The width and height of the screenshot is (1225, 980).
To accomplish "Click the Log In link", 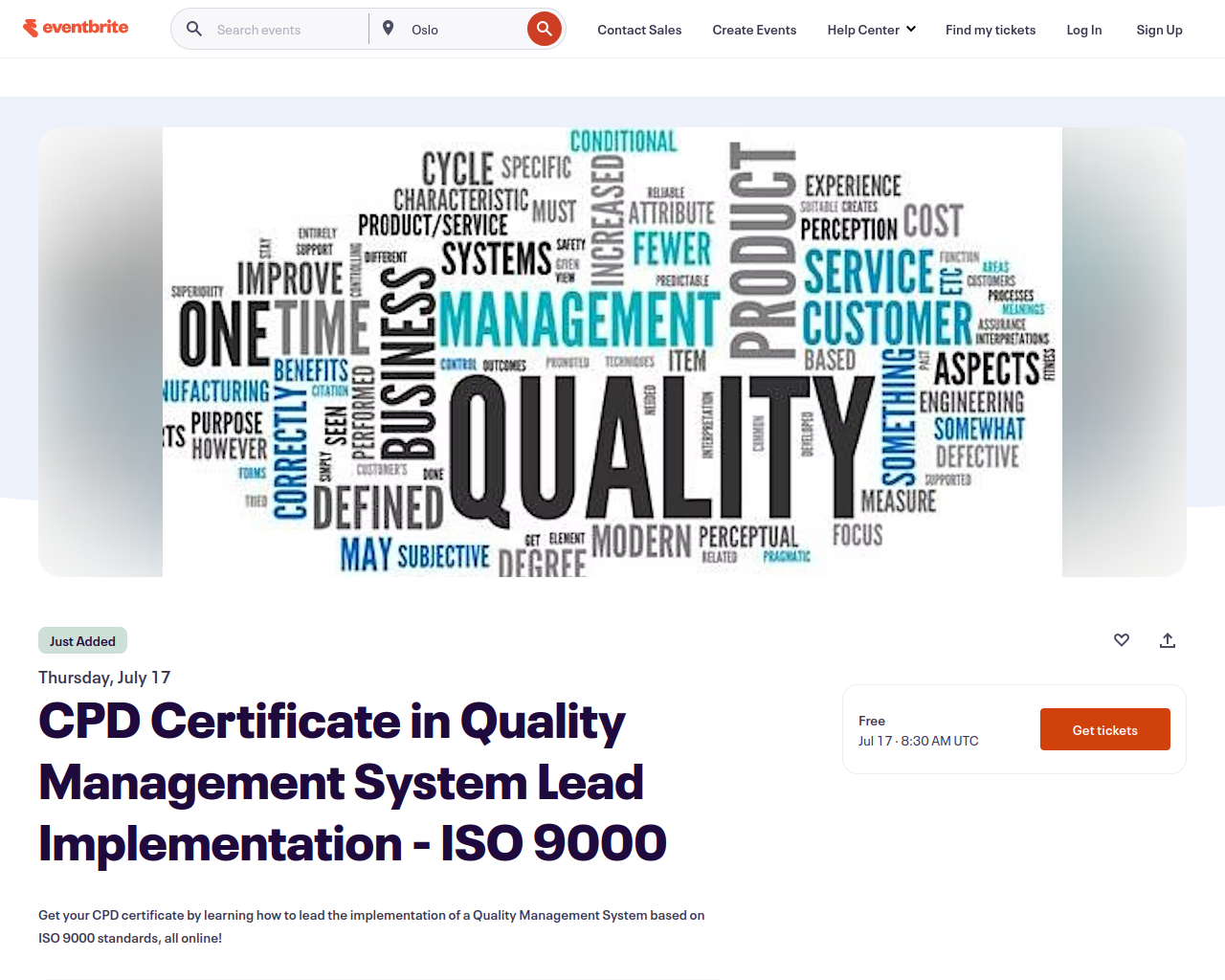I will (x=1084, y=30).
